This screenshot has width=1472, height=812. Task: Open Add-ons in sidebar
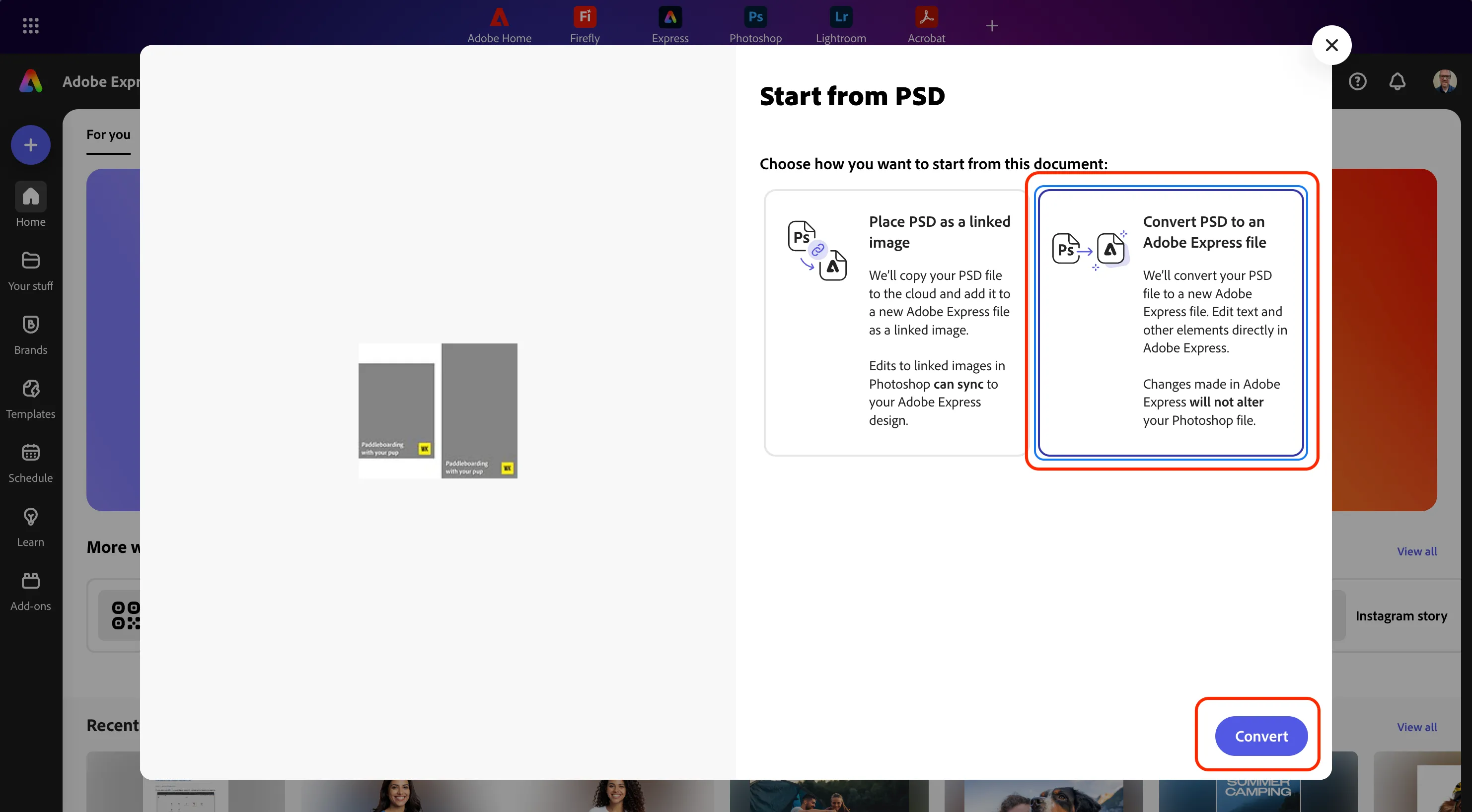tap(30, 591)
